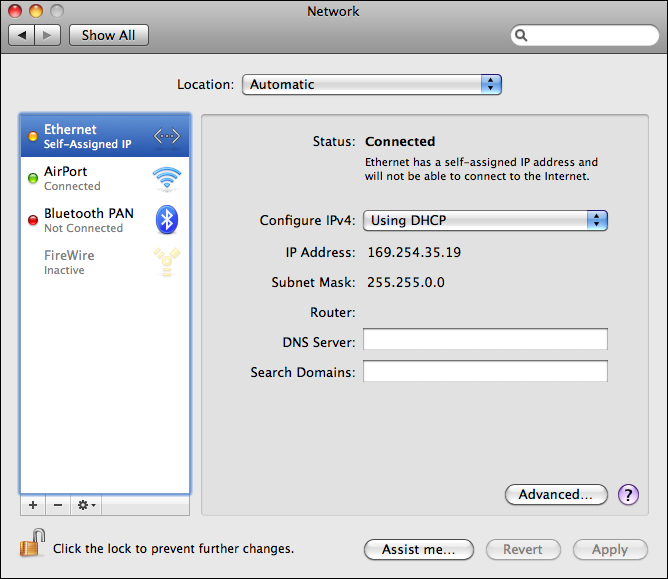
Task: Select Bluetooth PAN in the services list
Action: tap(90, 220)
